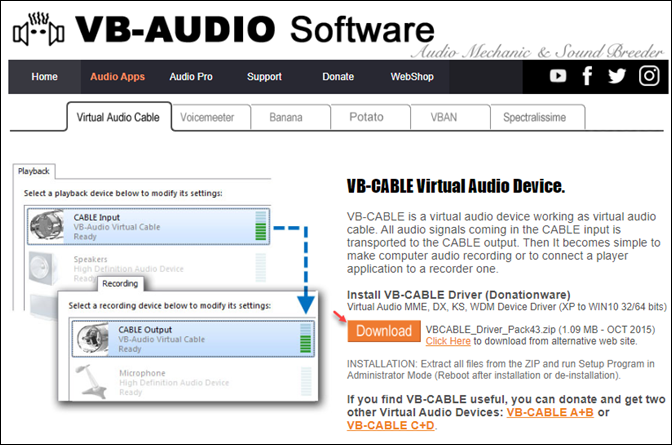
Task: Click the Microphone device icon
Action: point(91,382)
